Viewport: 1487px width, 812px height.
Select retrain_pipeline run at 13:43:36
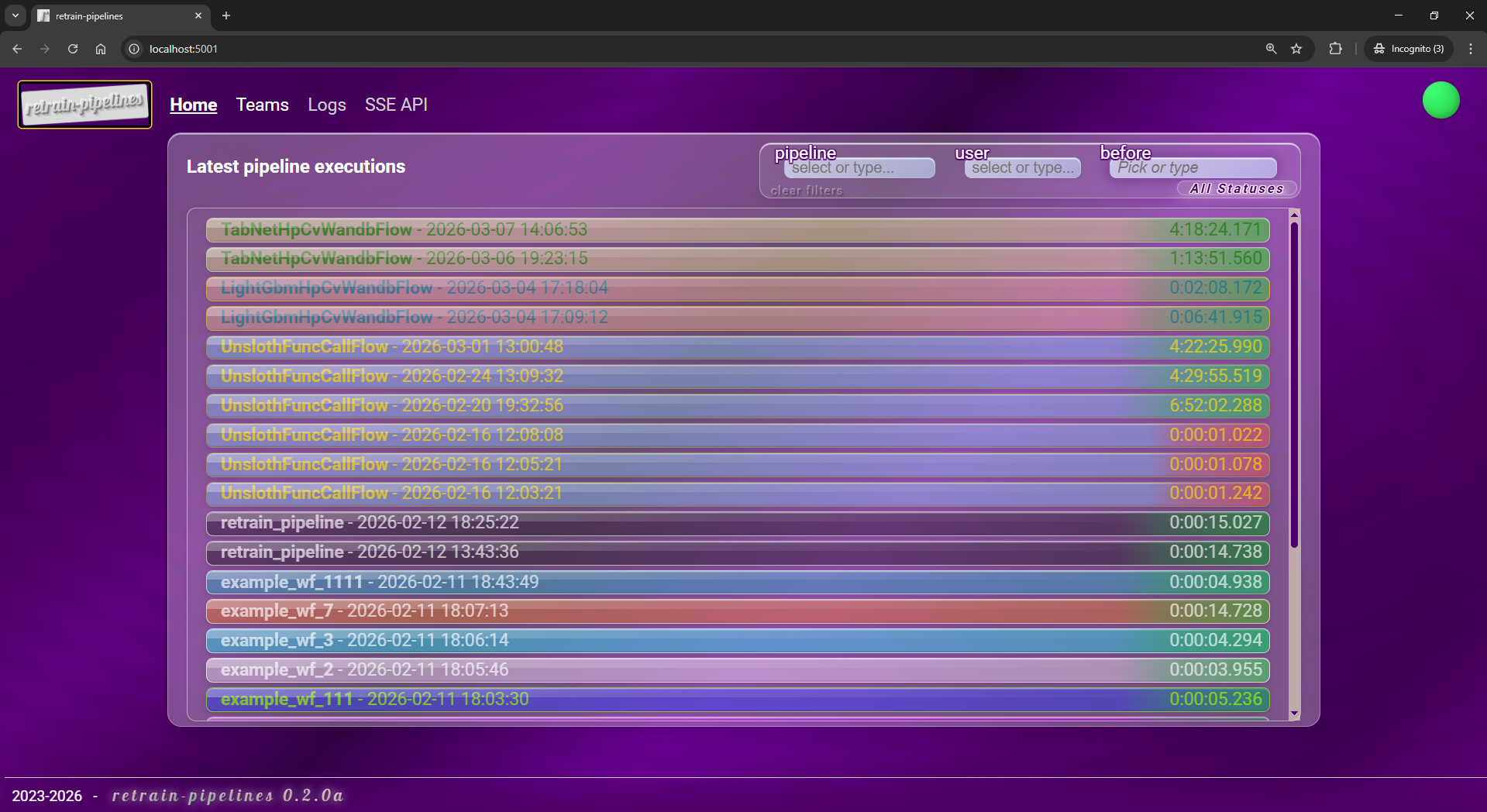tap(738, 552)
